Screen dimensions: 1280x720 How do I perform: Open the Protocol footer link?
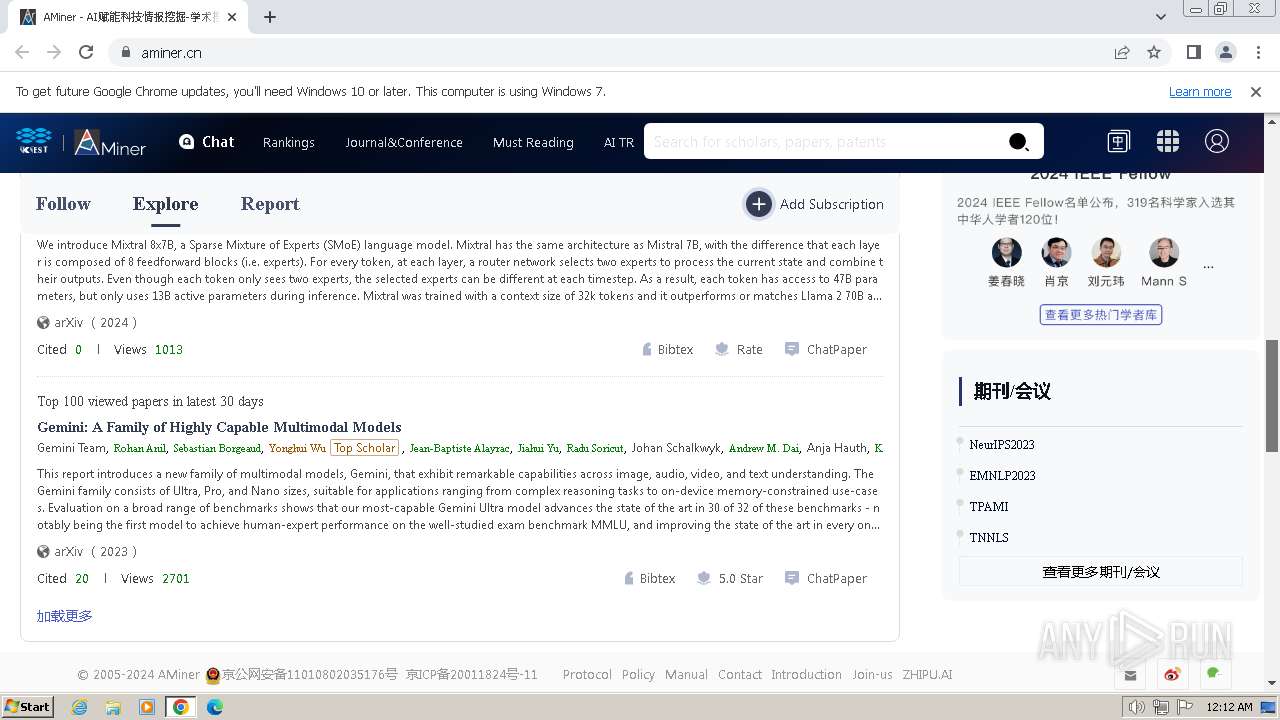(587, 674)
